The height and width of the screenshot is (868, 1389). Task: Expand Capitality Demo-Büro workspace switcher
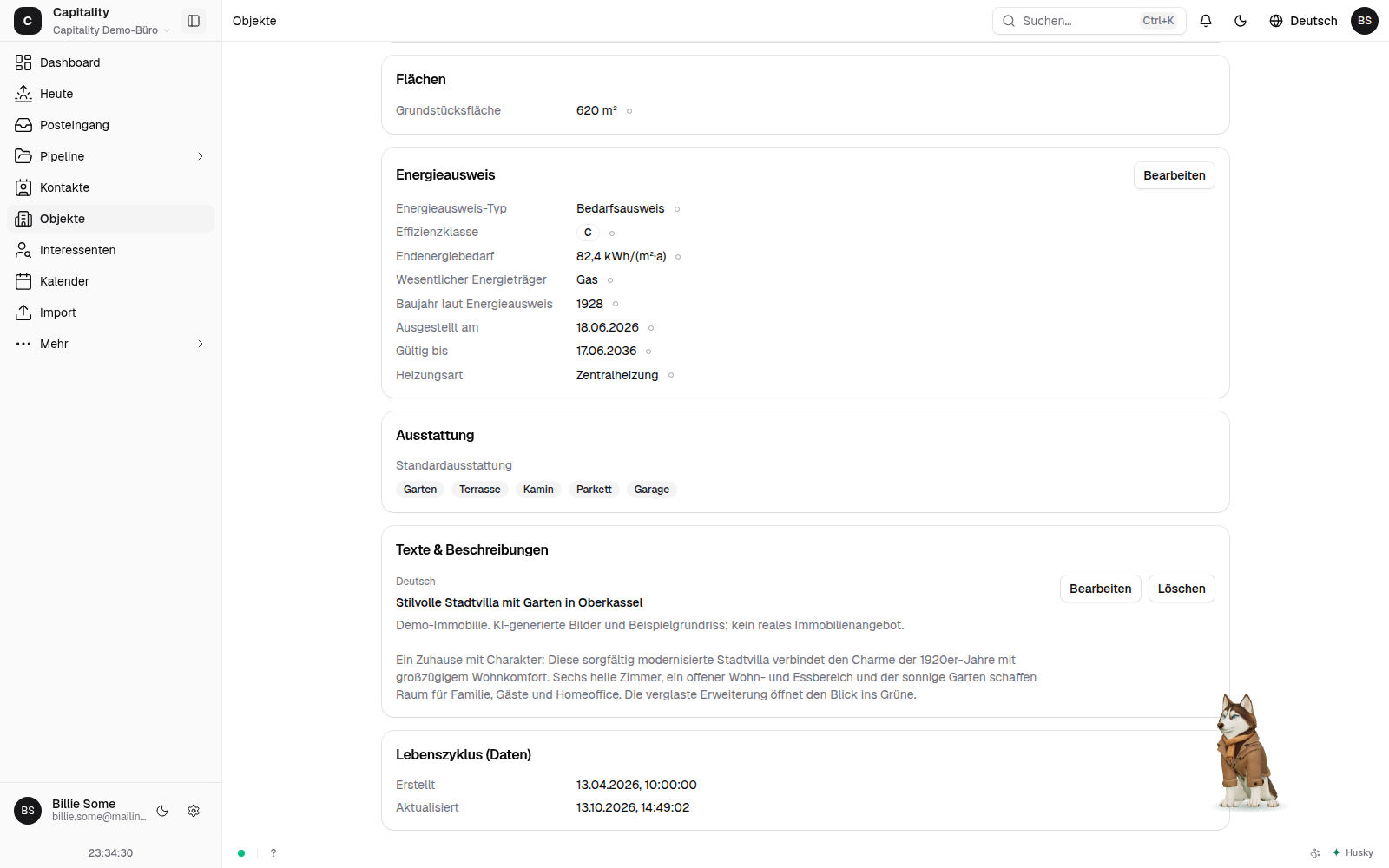111,30
